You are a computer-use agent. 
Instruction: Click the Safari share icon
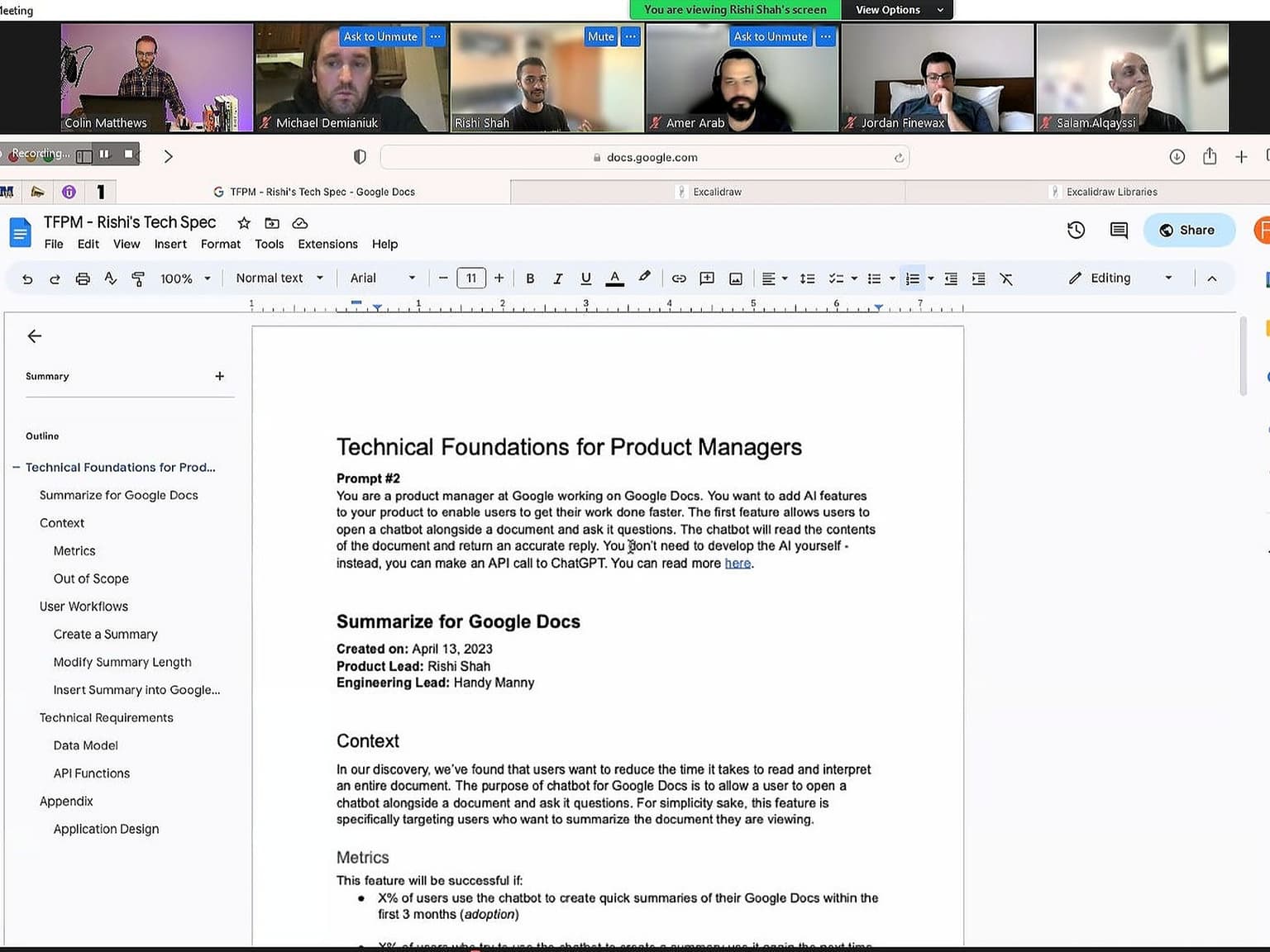(x=1210, y=155)
